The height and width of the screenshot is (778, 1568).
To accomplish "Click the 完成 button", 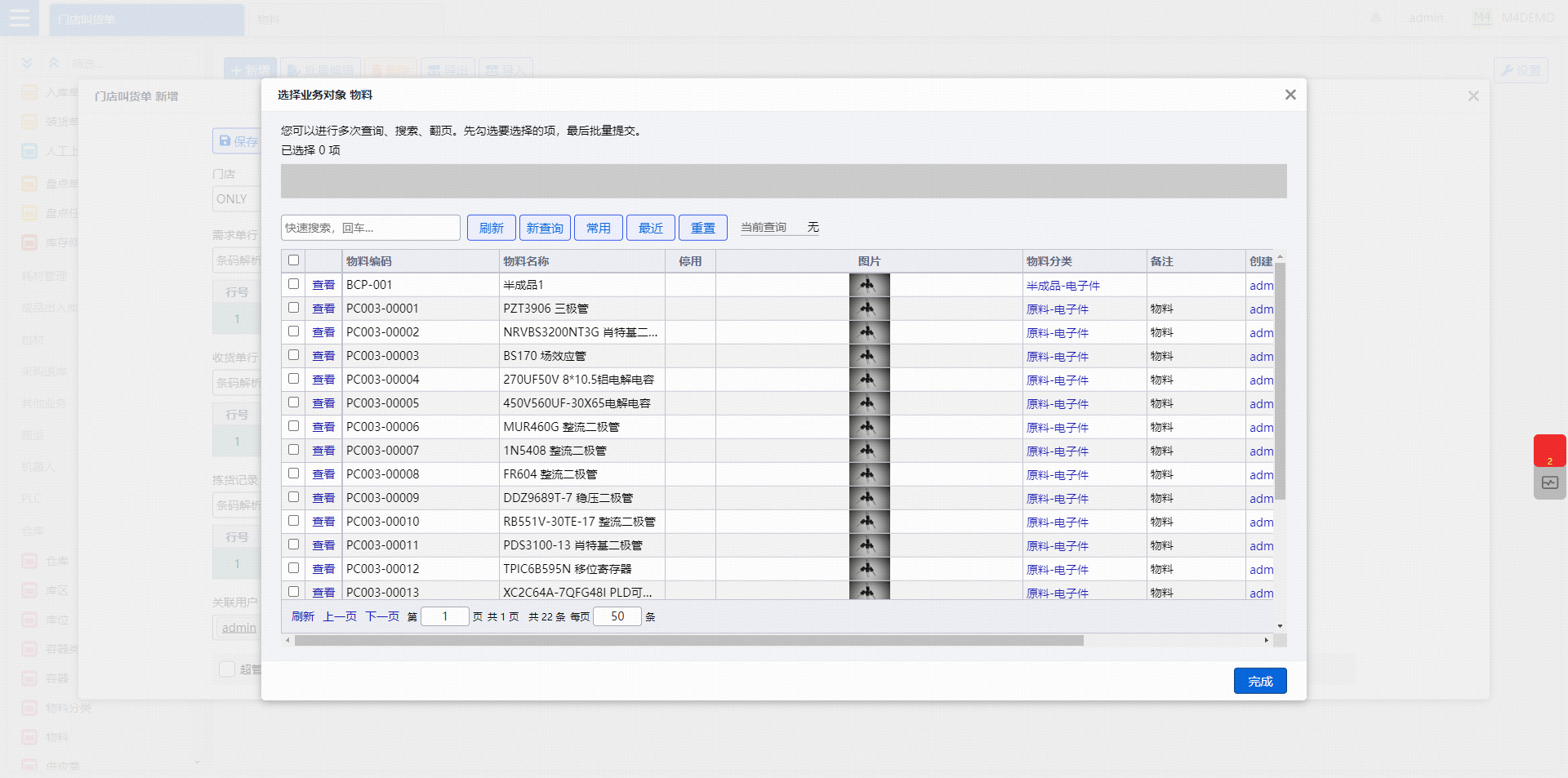I will click(x=1260, y=681).
